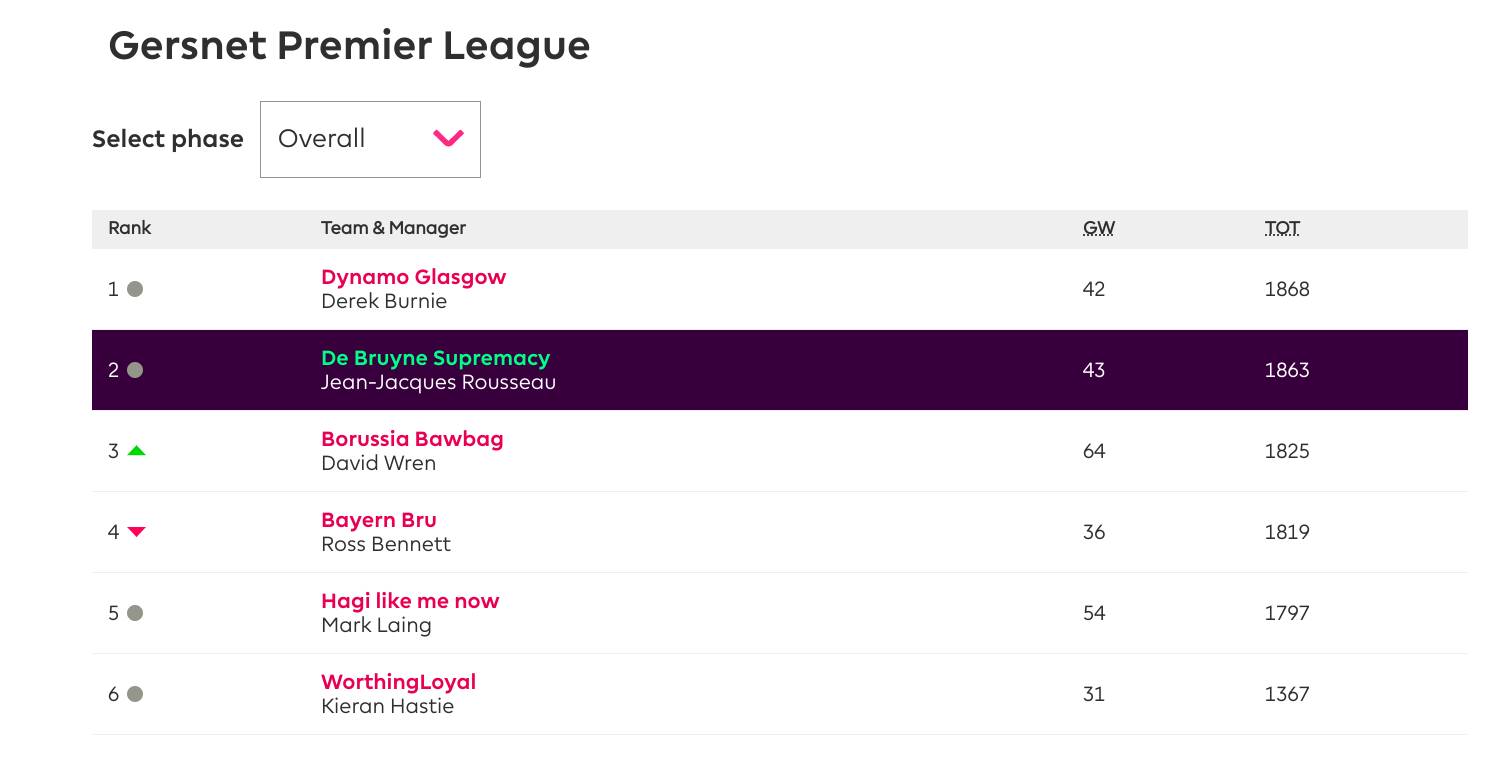
Task: Click the grey status dot beside rank 1
Action: [135, 289]
